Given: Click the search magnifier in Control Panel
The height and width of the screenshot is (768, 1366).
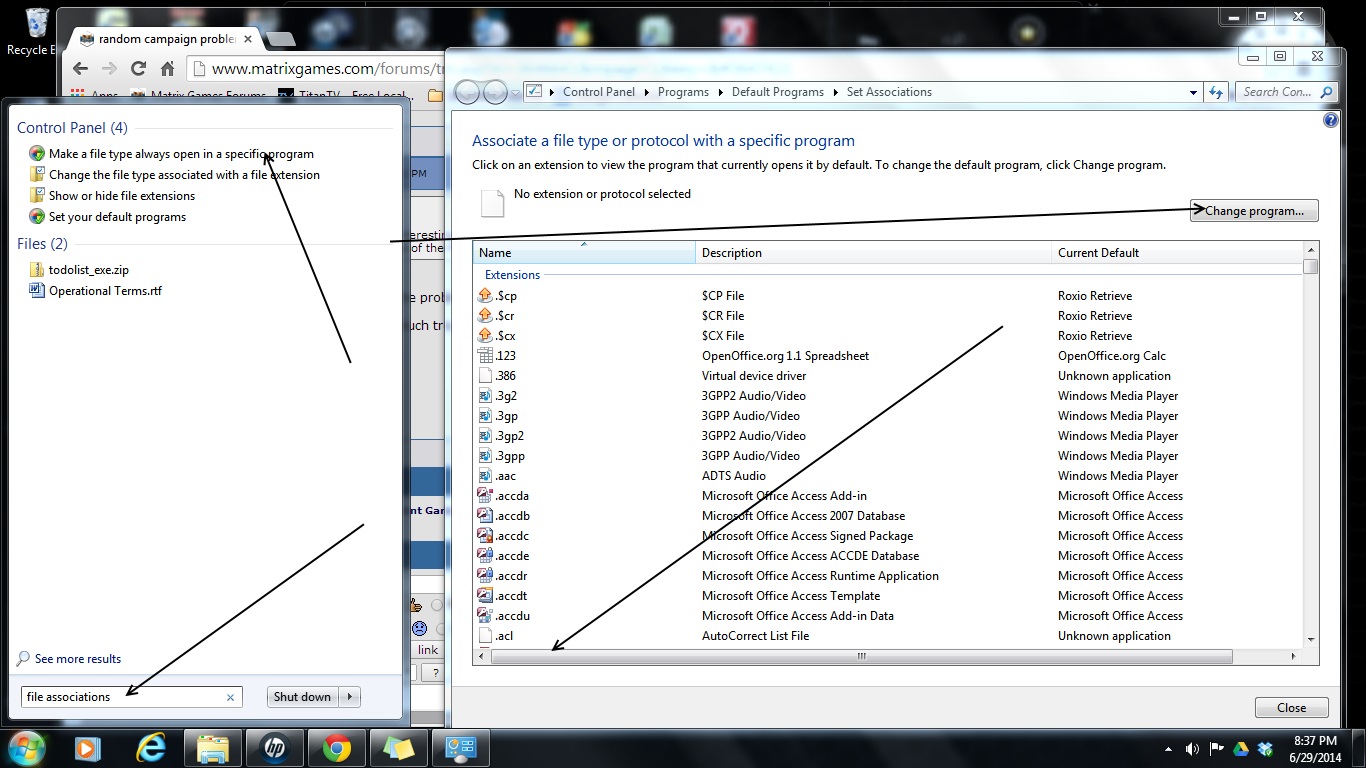Looking at the screenshot, I should coord(1327,92).
